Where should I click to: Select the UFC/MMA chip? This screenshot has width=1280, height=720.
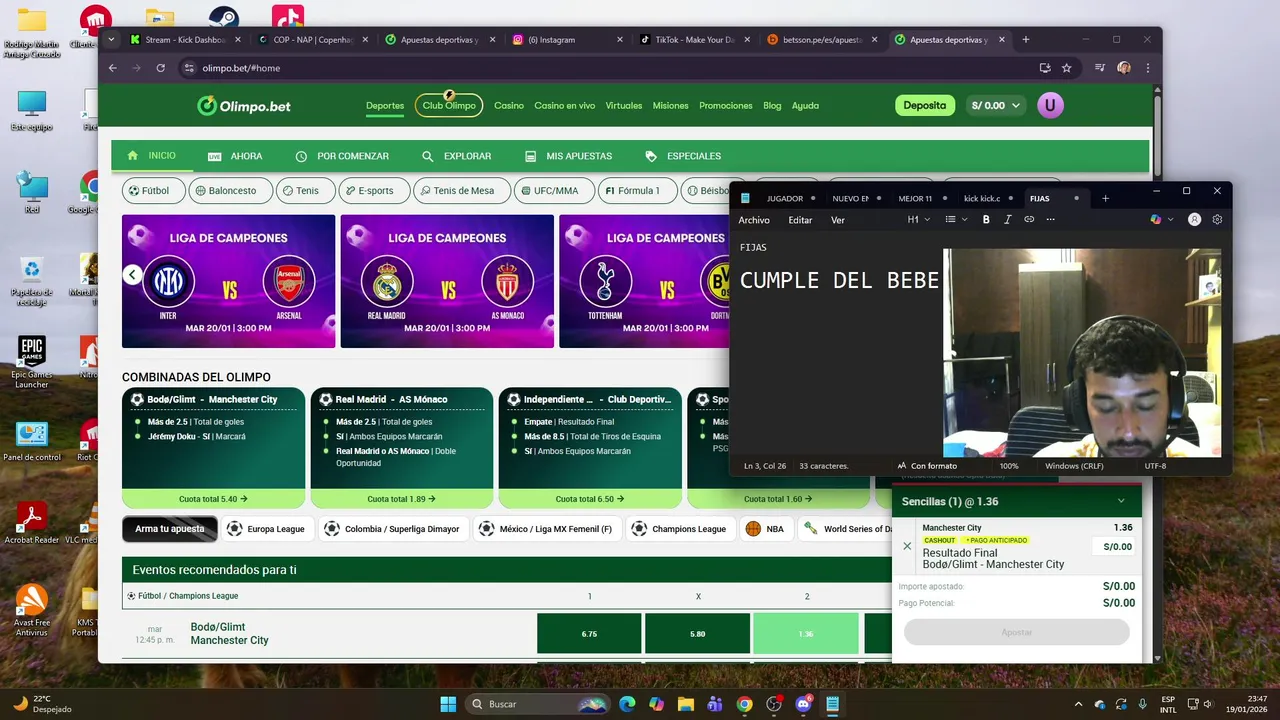[x=553, y=190]
